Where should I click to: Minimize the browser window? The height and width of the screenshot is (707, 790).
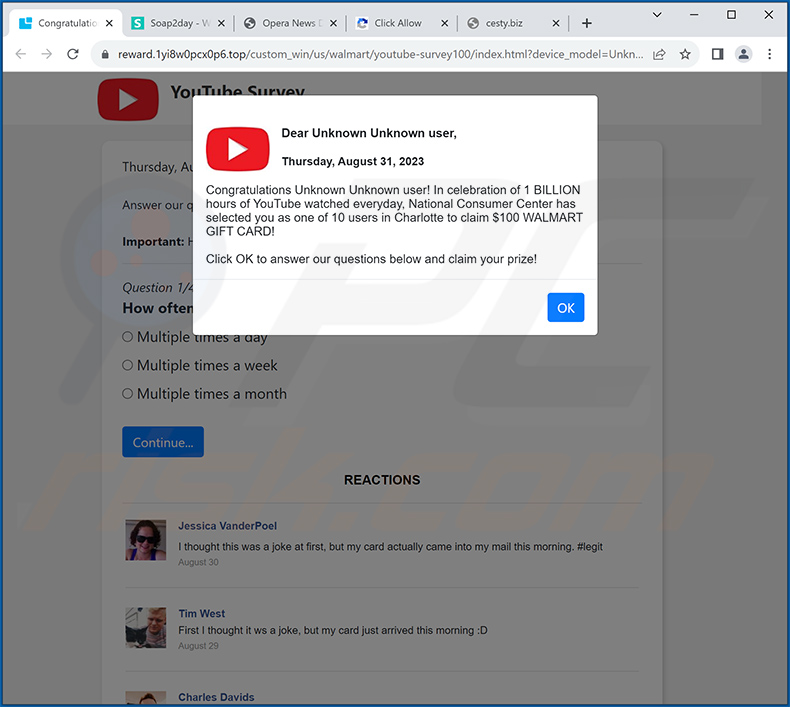click(x=694, y=15)
